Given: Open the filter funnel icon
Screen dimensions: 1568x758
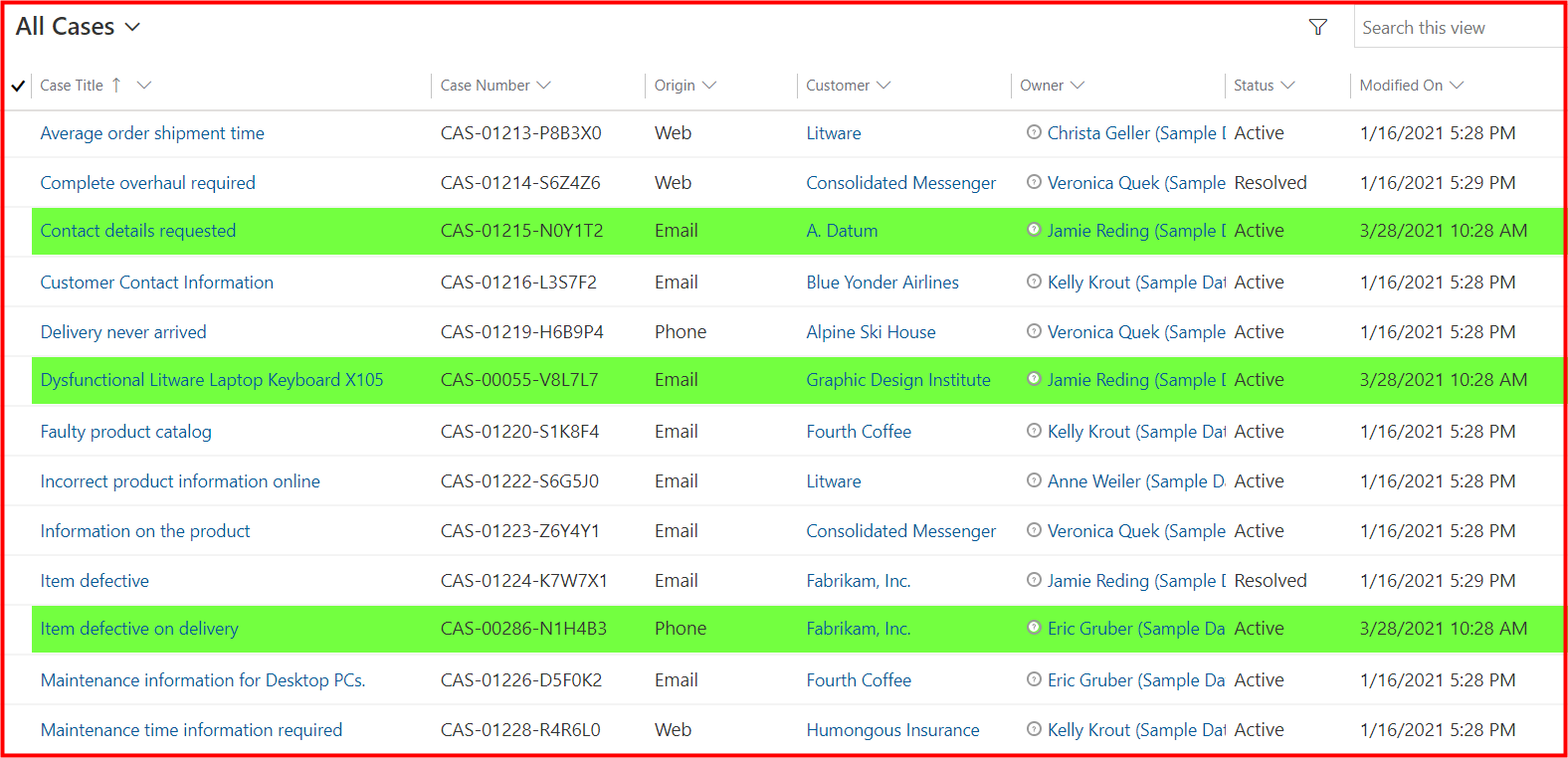Looking at the screenshot, I should coord(1318,28).
